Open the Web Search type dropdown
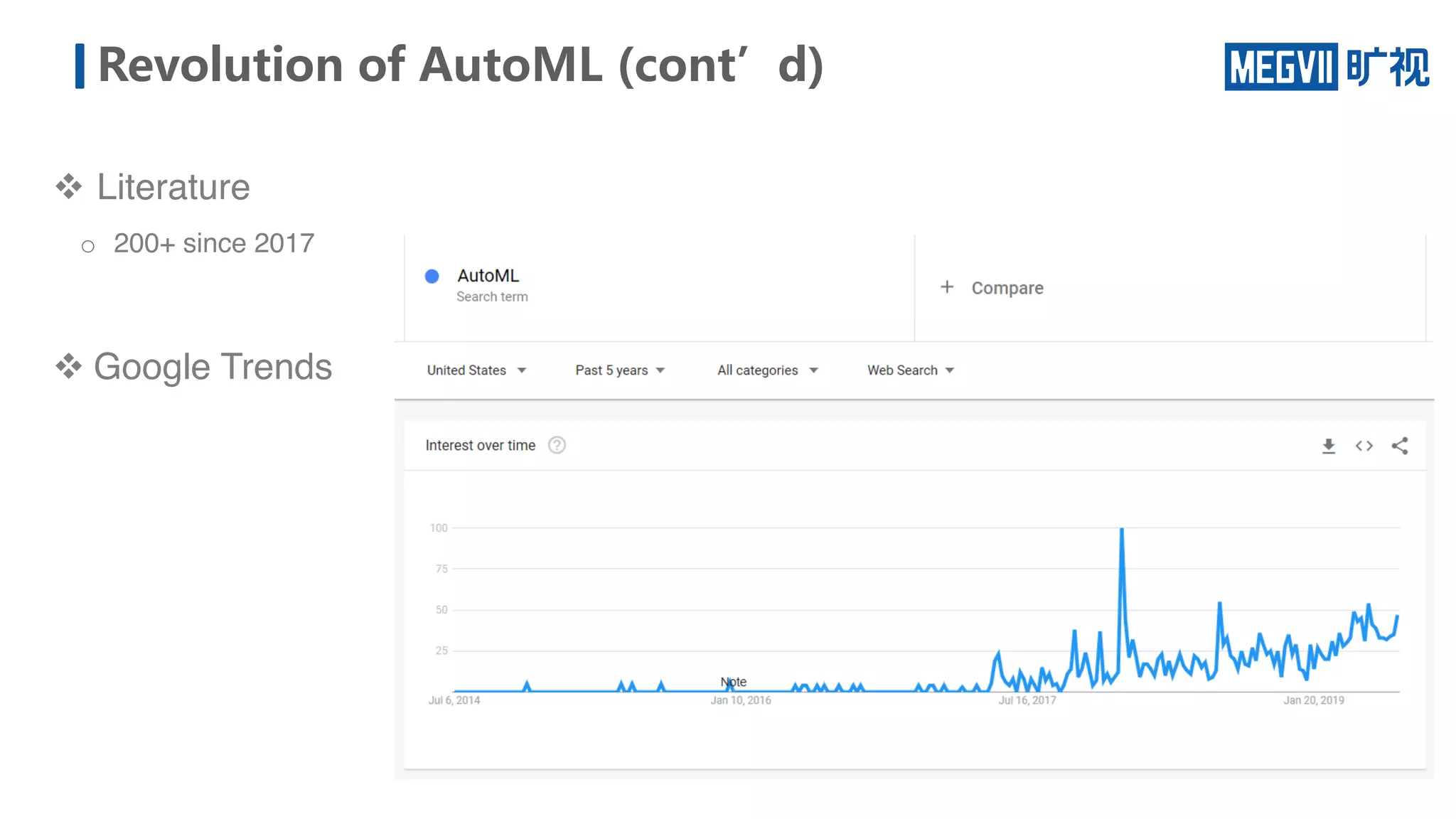Image resolution: width=1456 pixels, height=819 pixels. [x=910, y=370]
